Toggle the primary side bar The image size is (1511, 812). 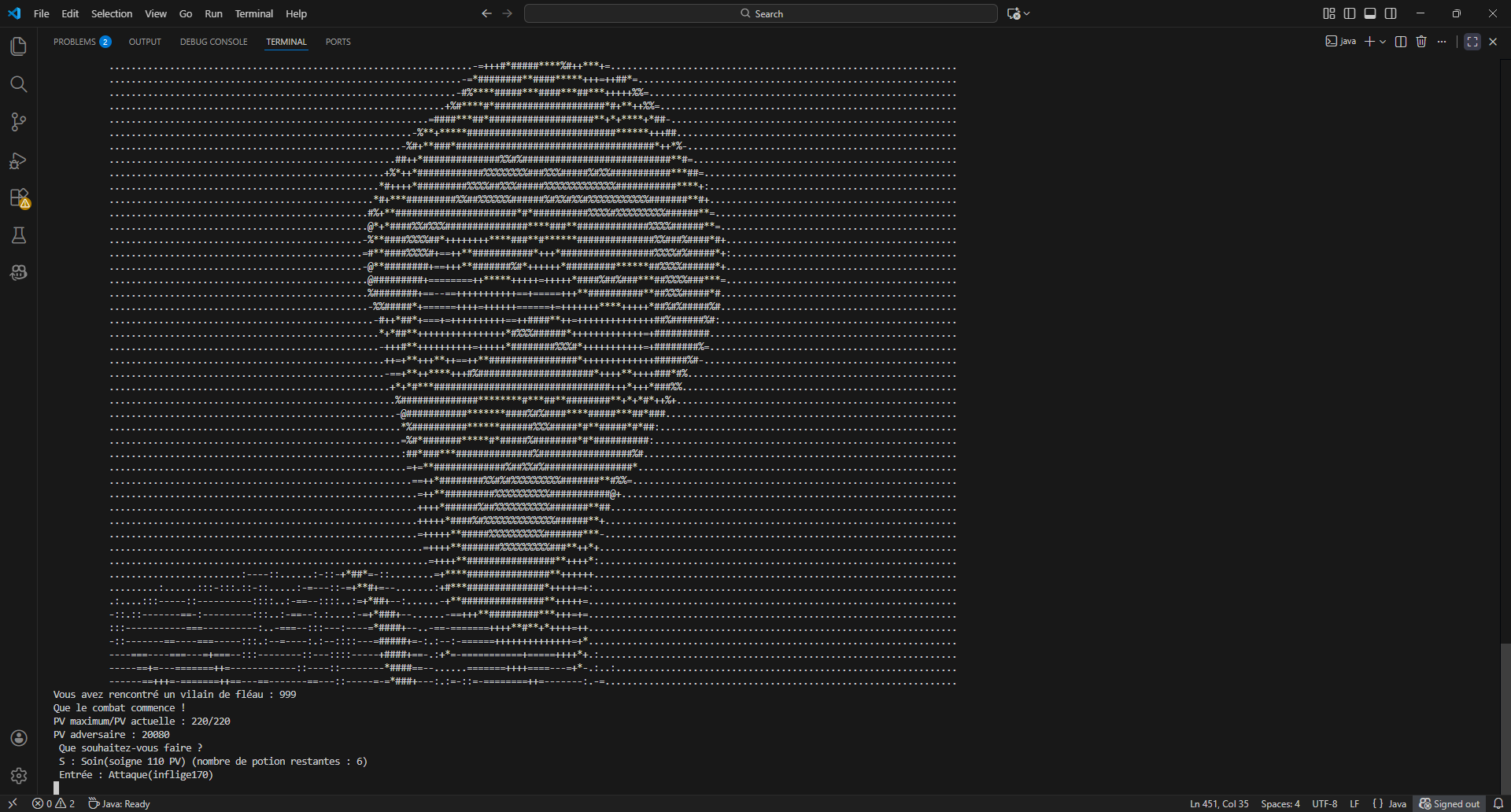point(1350,13)
